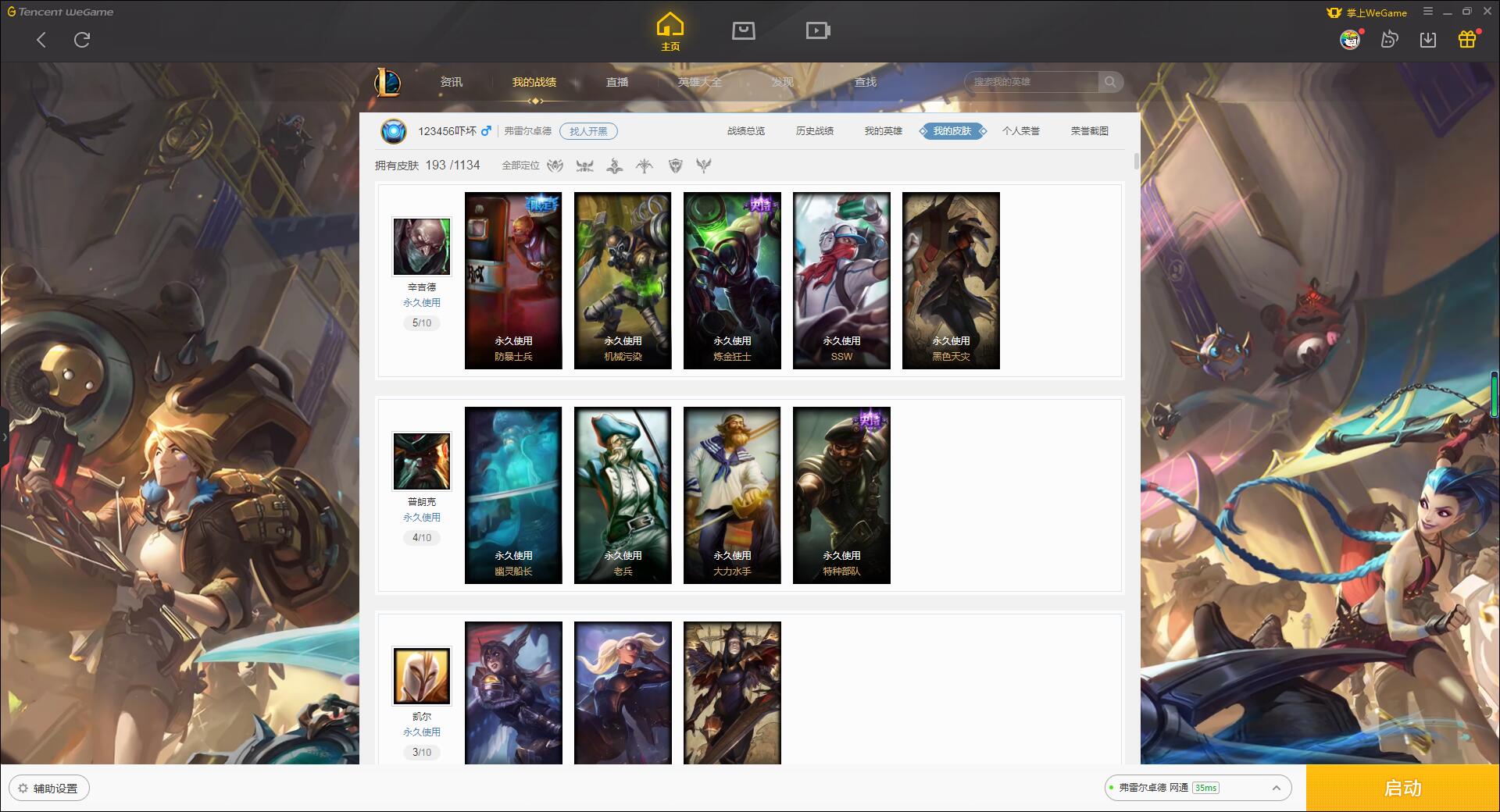Open the 直播 tab
The image size is (1500, 812).
617,82
